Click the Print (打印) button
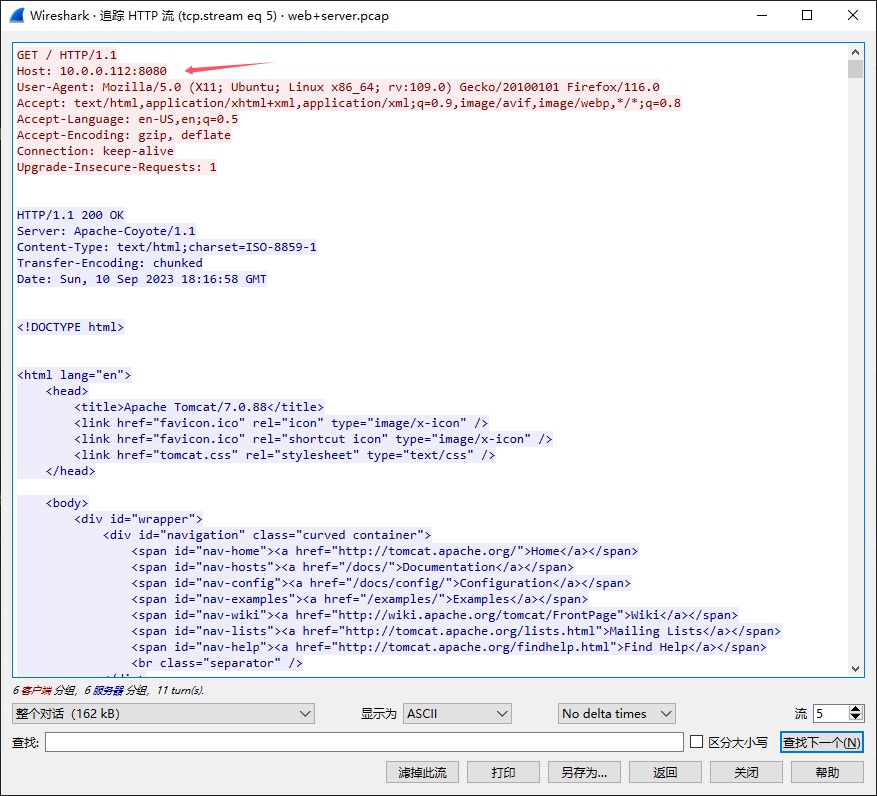 click(x=503, y=773)
